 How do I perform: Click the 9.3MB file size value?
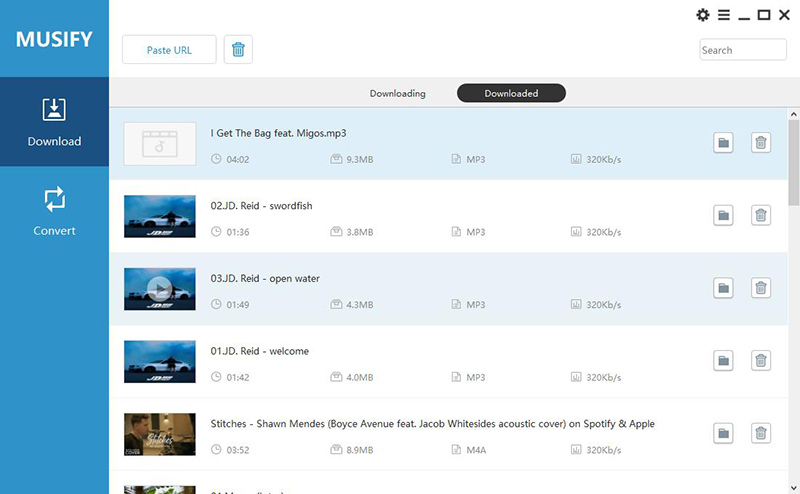(360, 159)
